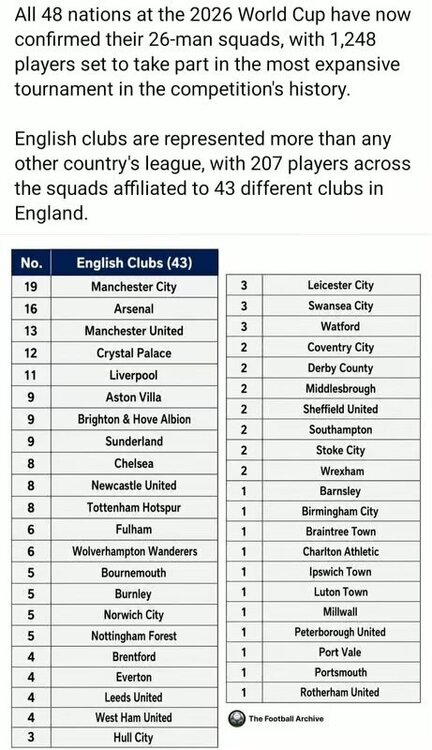Screen dimensions: 432x750
Task: Click the Leicester City row
Action: 323,285
